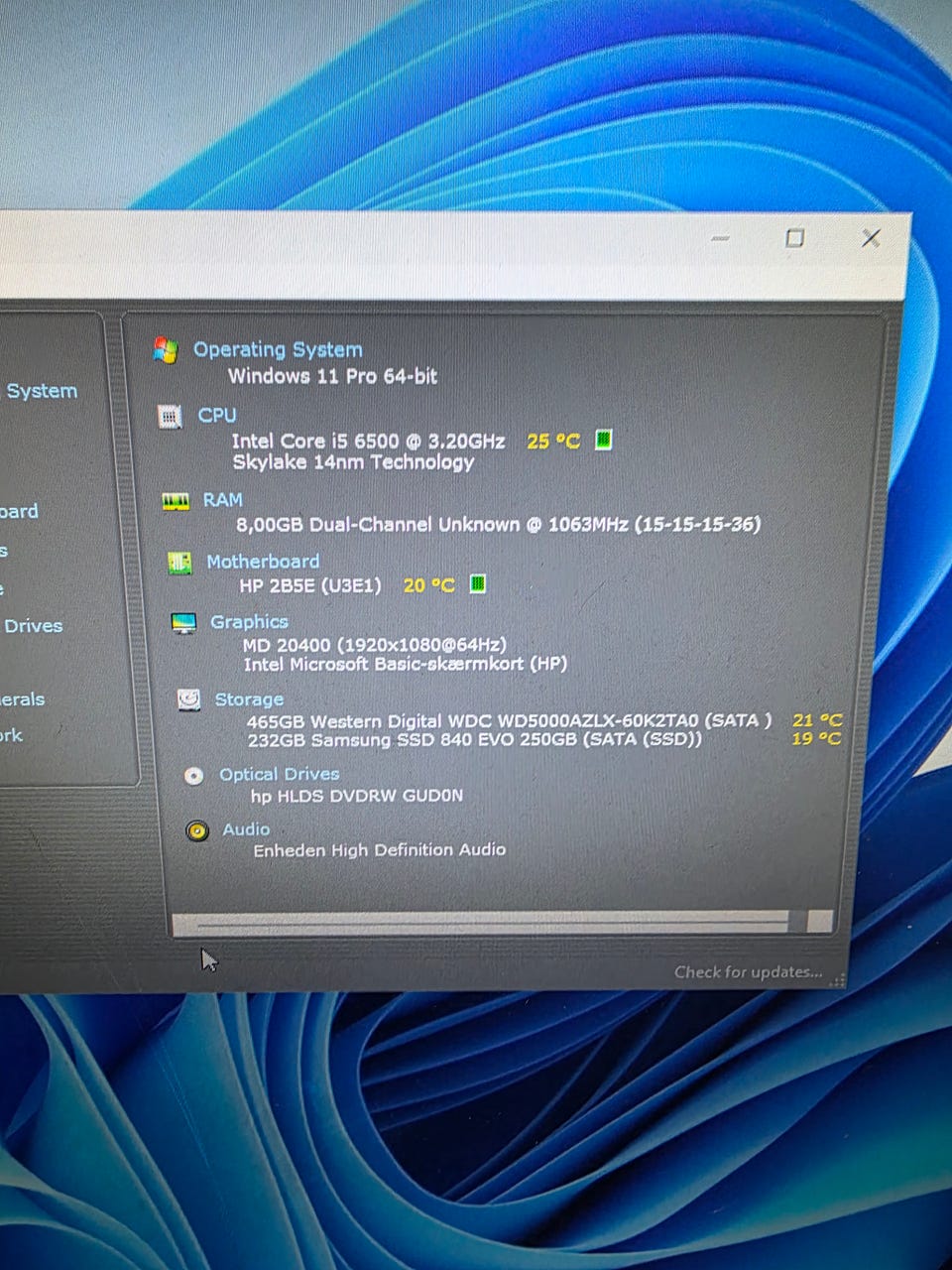Click the Samsung SSD temperature 19 °C value
Screen dimensions: 952x1270
pos(816,738)
